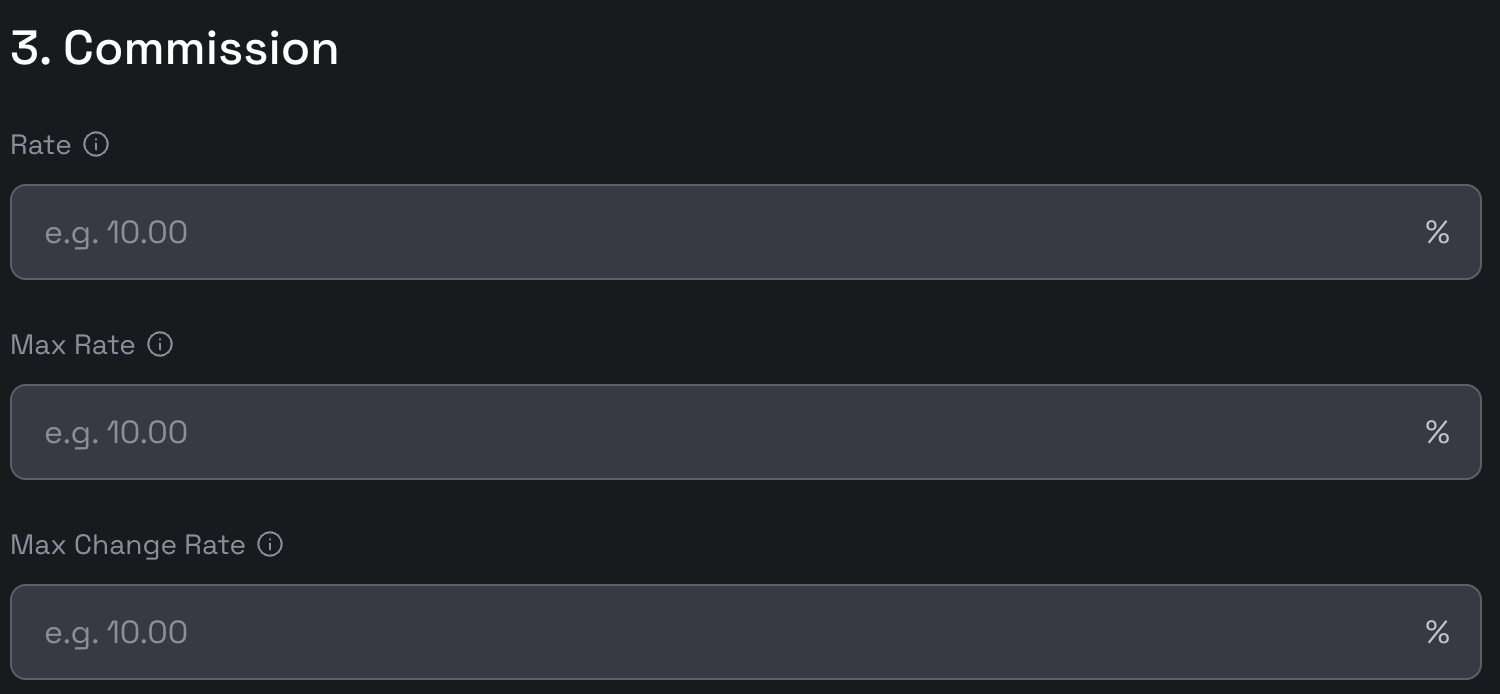Click the word 'Max' in Max Change Rate label
Viewport: 1500px width, 694px height.
[x=31, y=545]
